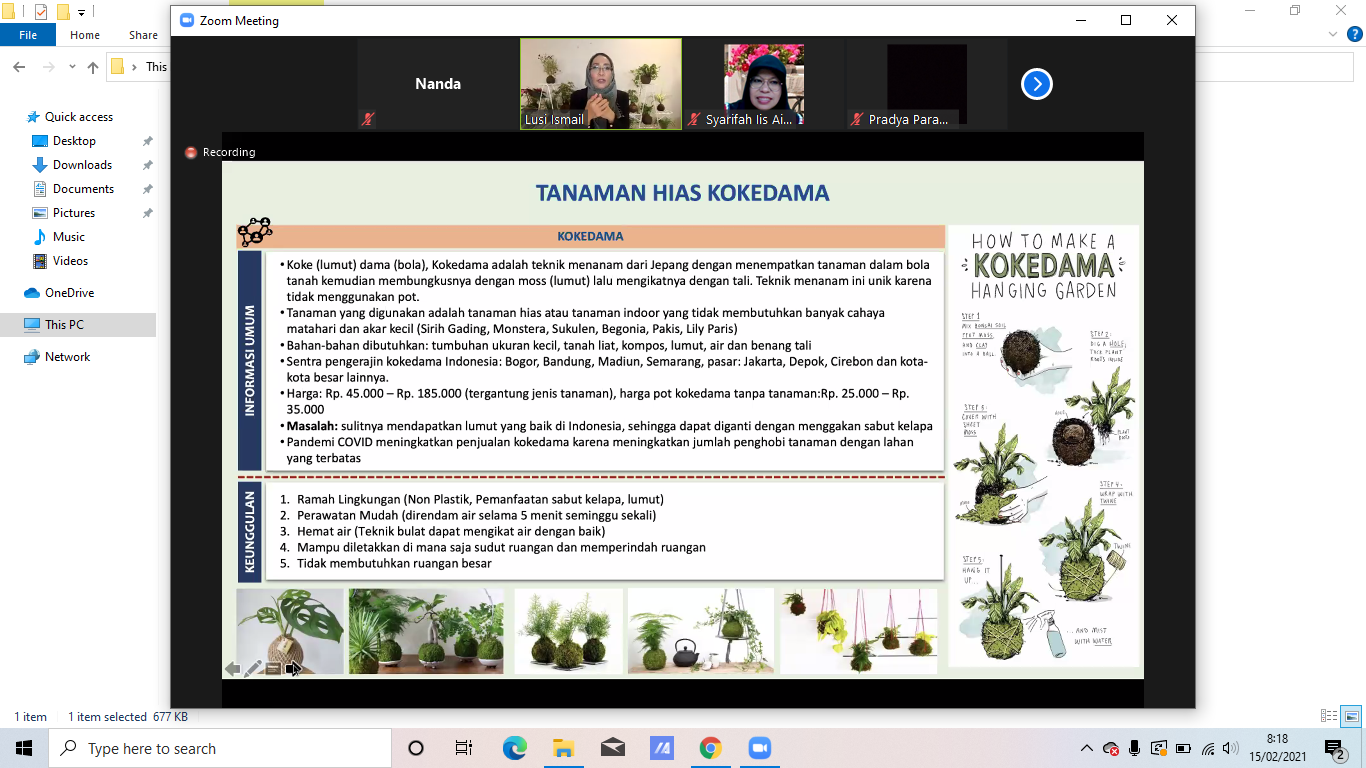Open Google Chrome from the taskbar
The height and width of the screenshot is (768, 1366).
[710, 748]
